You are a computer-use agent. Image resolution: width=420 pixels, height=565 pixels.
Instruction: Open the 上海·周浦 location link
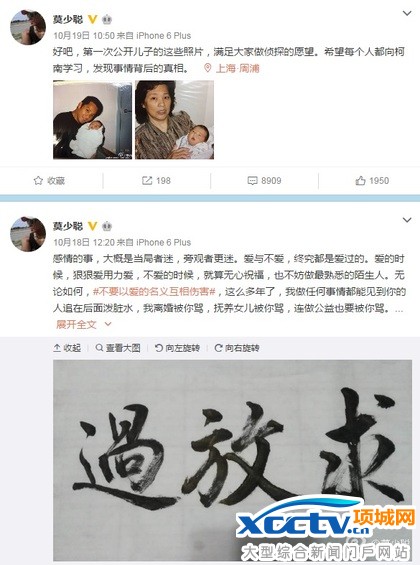point(238,68)
